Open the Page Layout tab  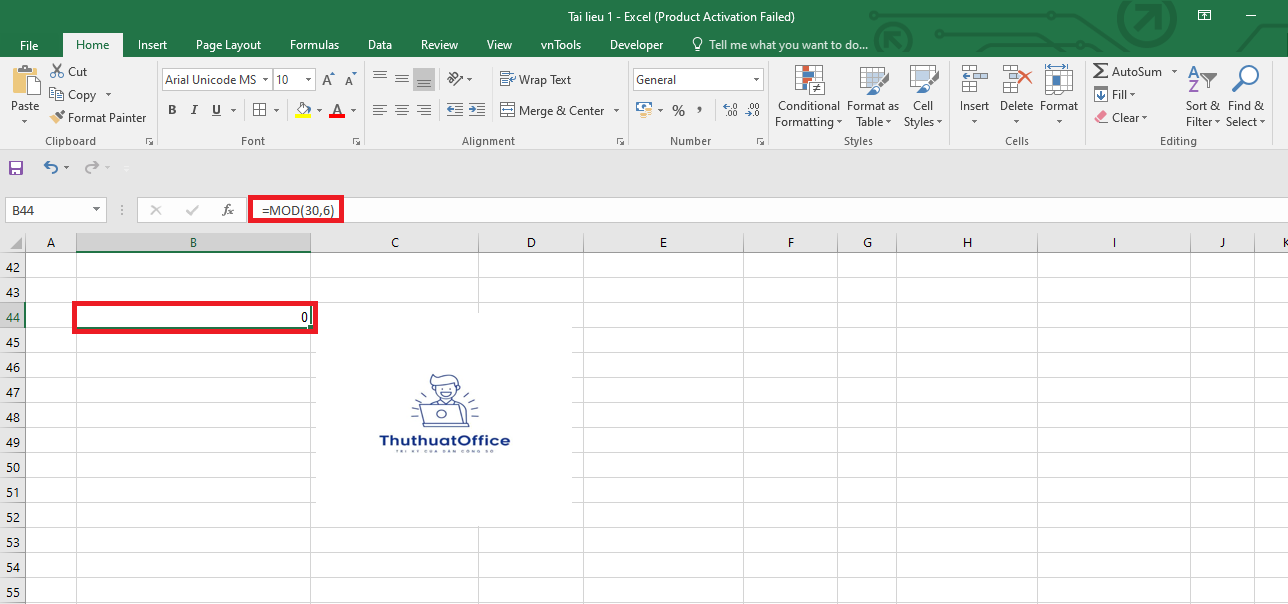click(x=228, y=45)
